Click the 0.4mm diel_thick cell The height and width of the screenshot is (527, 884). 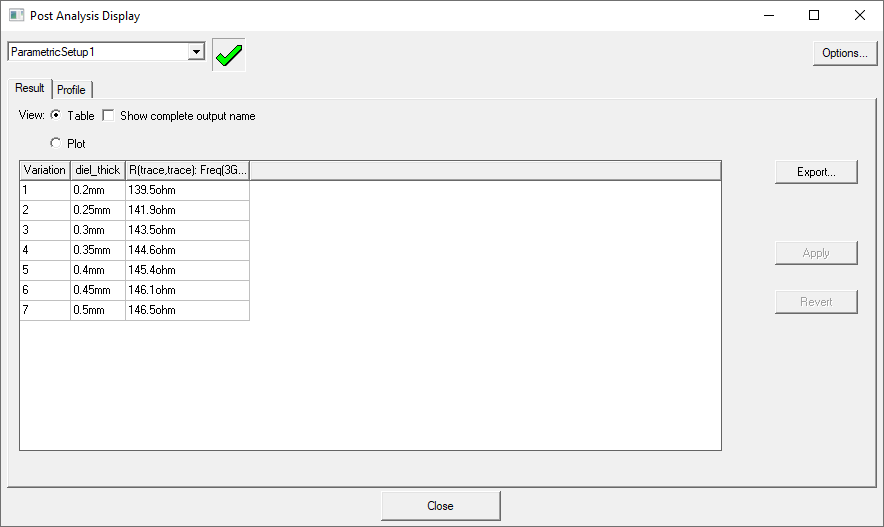tap(98, 270)
